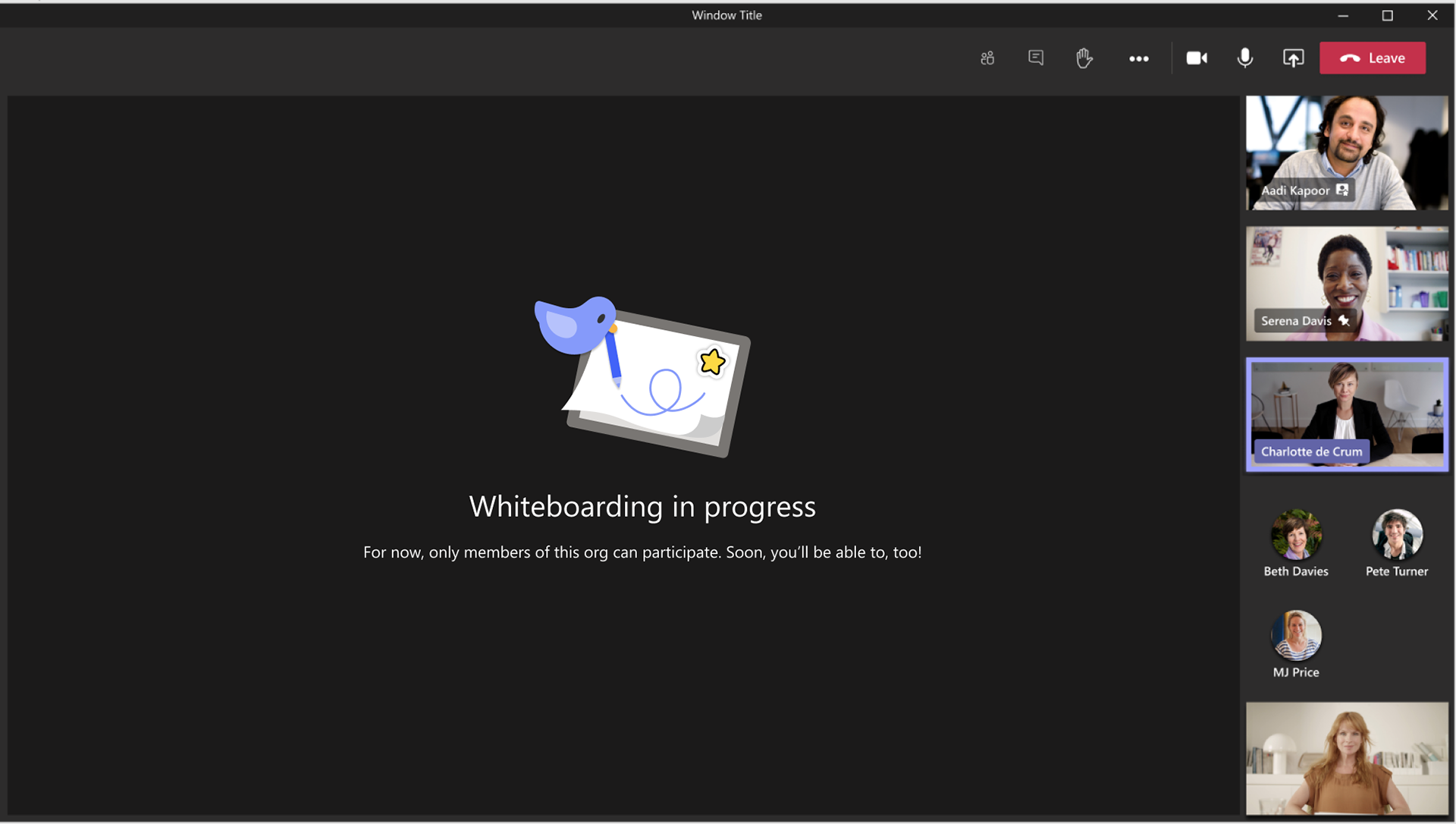1456x824 pixels.
Task: Open the Share content tray
Action: (1293, 58)
